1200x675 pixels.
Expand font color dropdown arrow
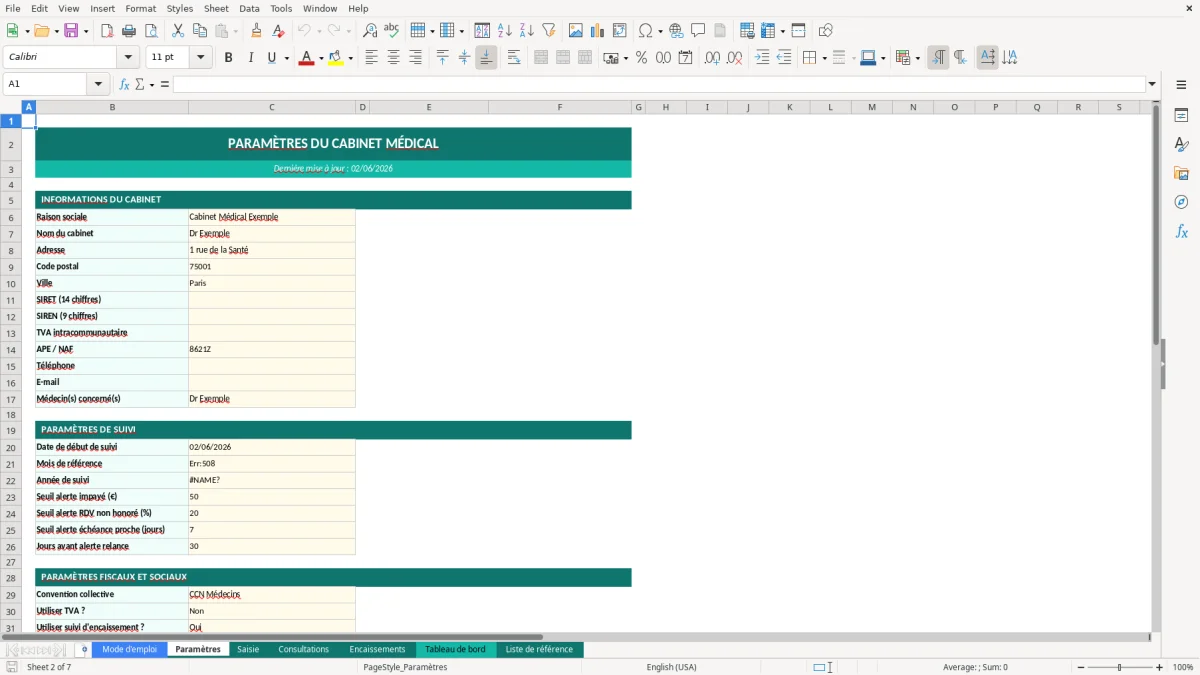pos(320,58)
